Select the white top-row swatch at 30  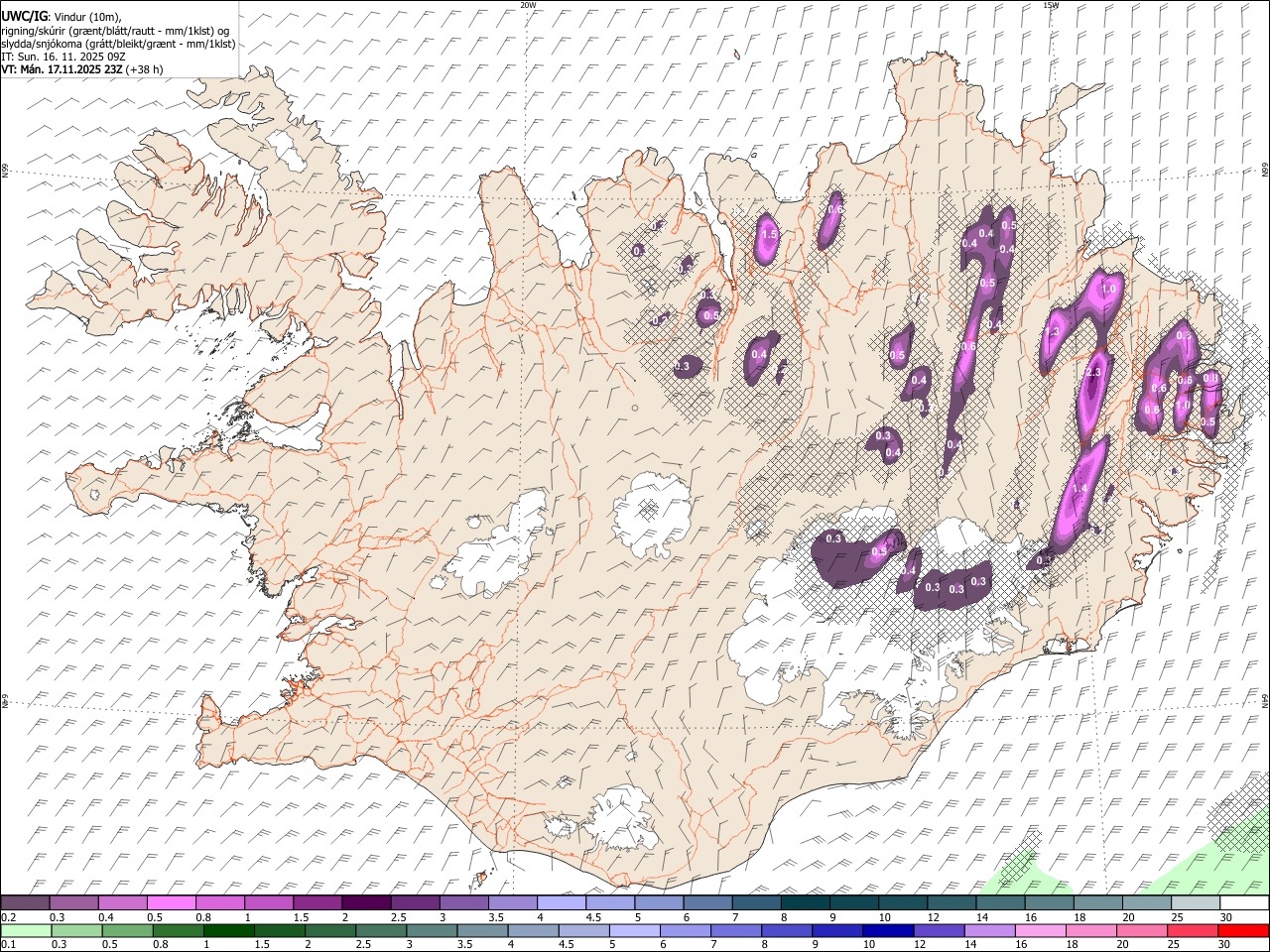pos(1243,902)
